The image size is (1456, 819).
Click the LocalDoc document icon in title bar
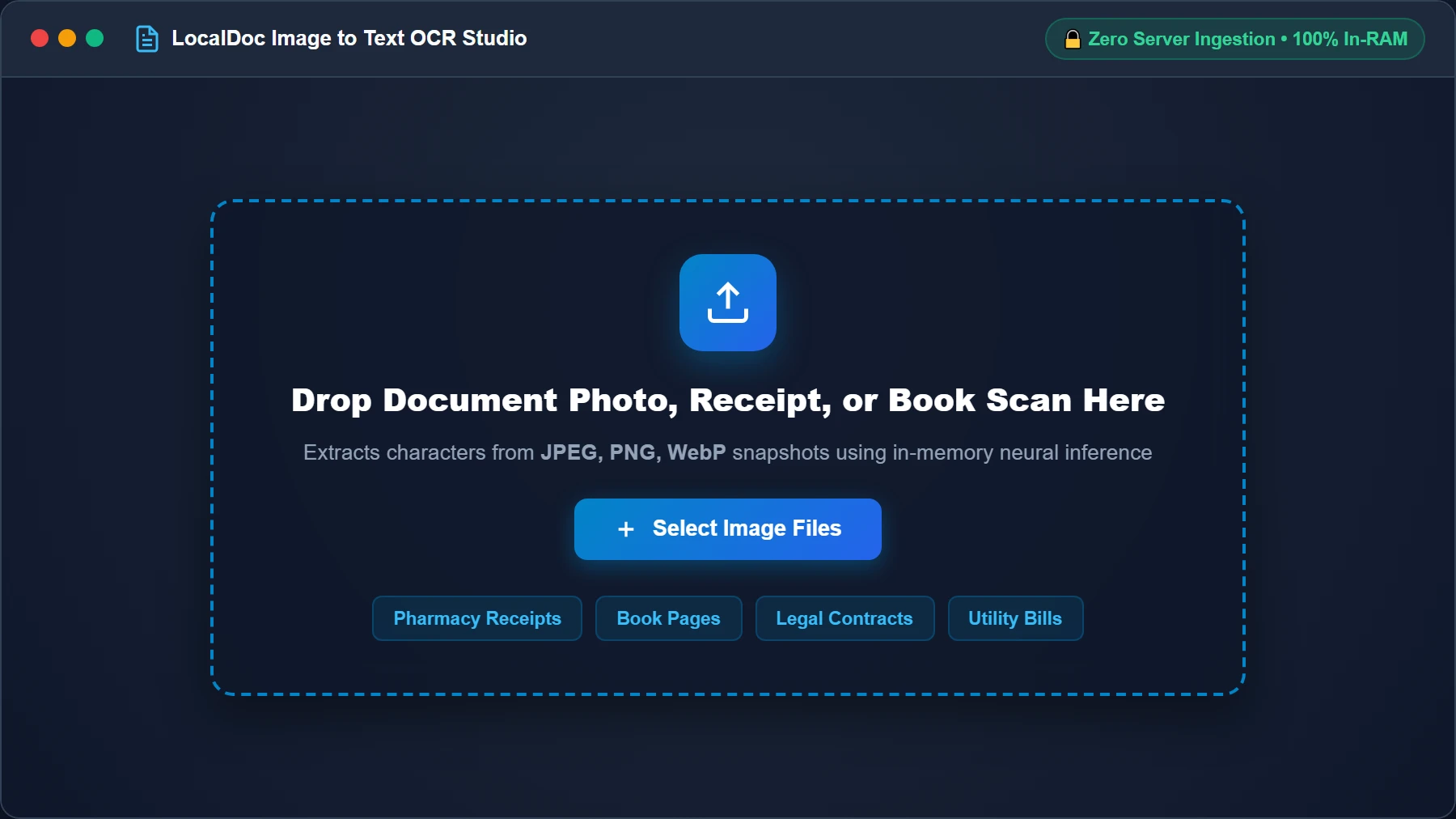tap(147, 39)
